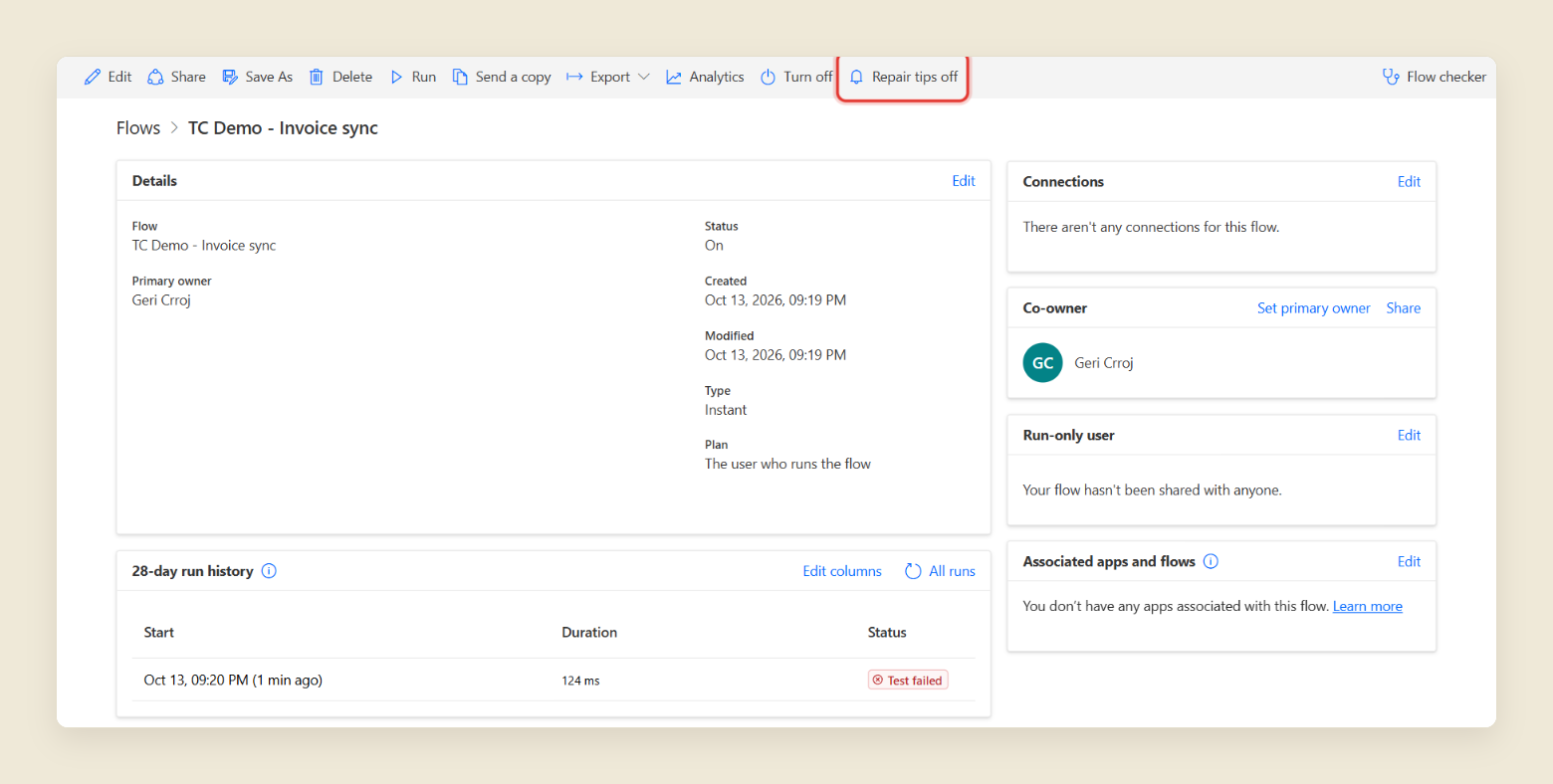
Task: Edit the Connections card
Action: [1409, 181]
